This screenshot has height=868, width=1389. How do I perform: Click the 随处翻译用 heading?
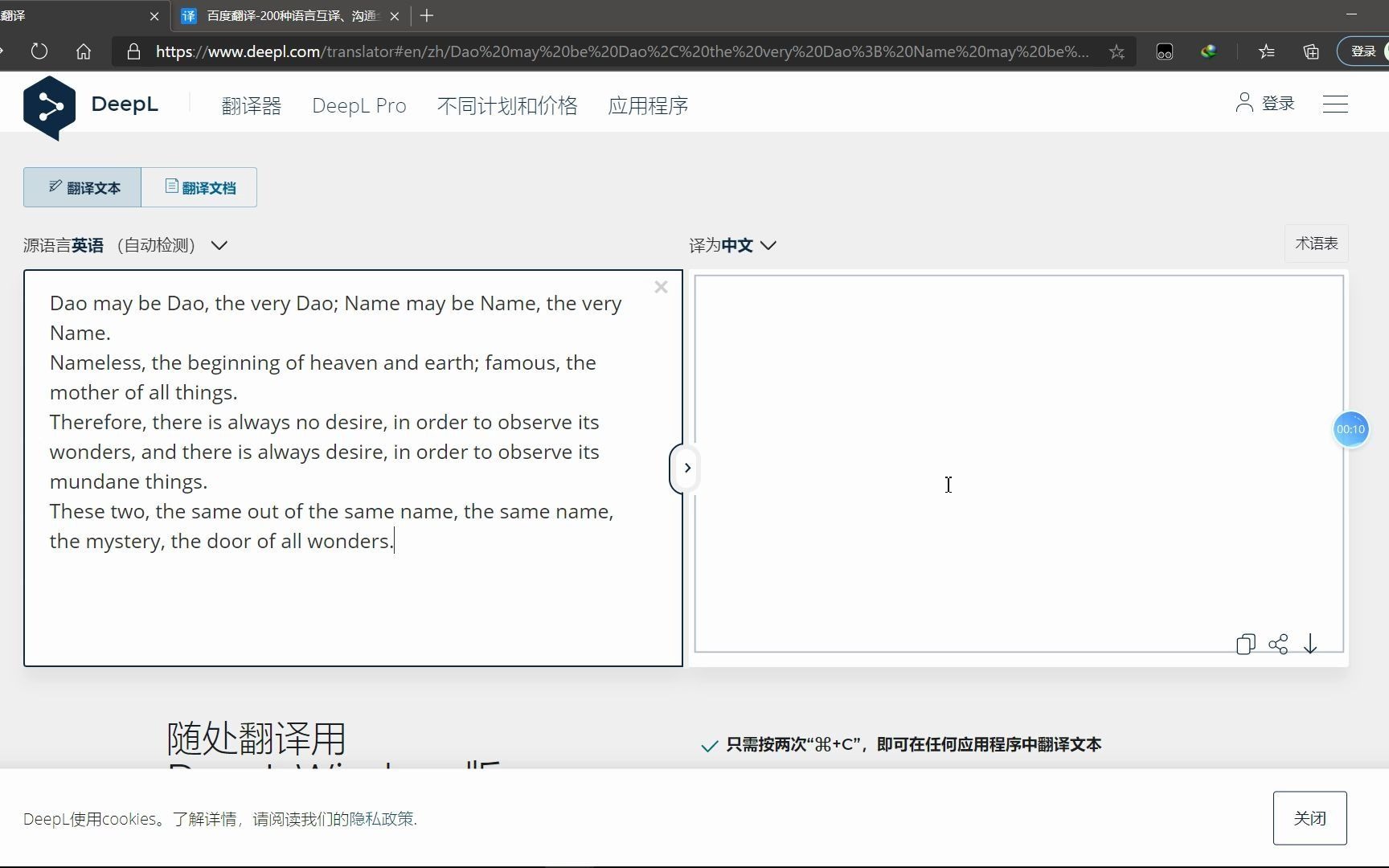256,738
